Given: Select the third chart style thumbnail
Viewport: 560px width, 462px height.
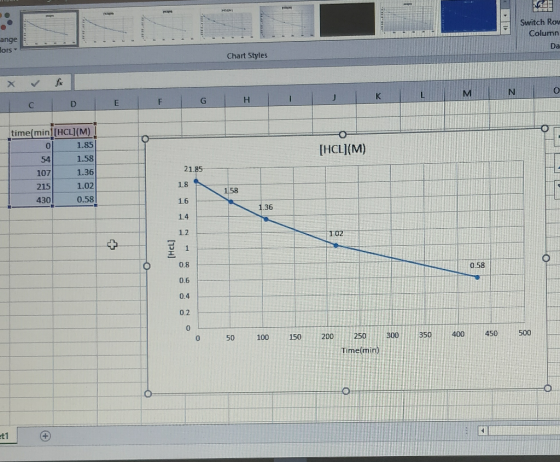Looking at the screenshot, I should pyautogui.click(x=167, y=25).
